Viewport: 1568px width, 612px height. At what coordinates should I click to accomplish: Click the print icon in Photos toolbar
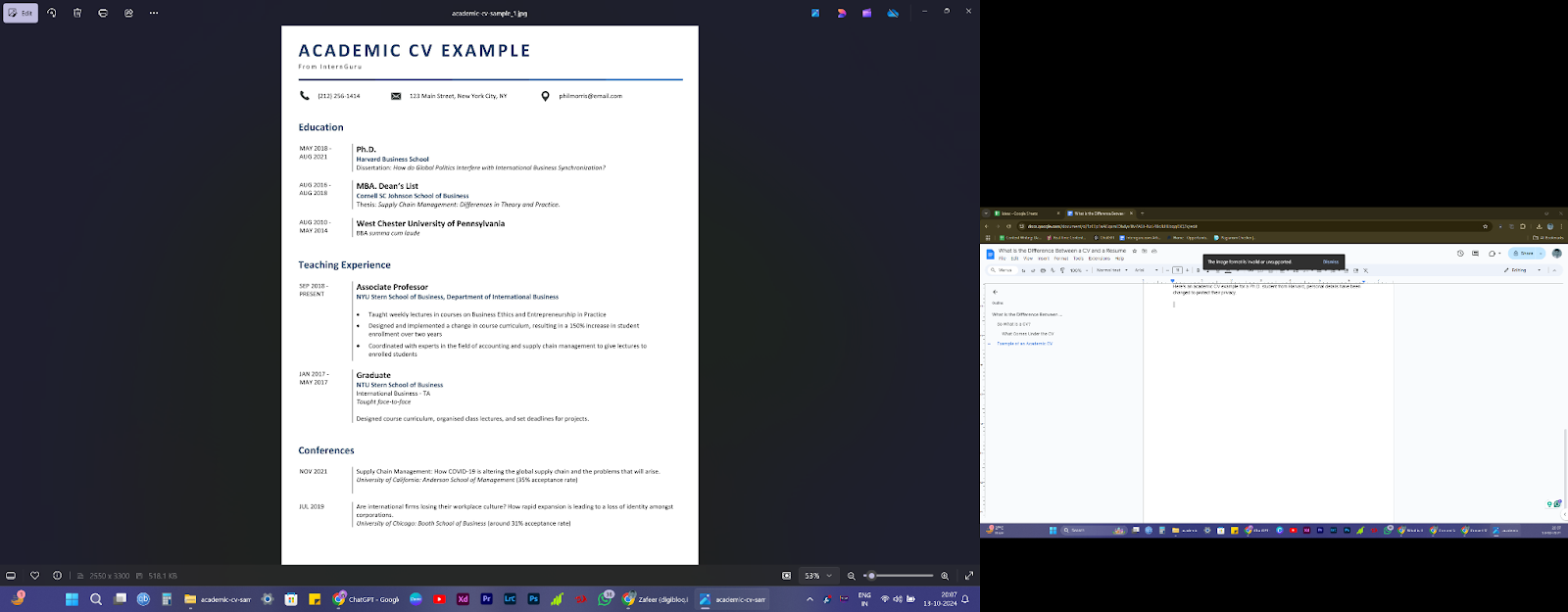[x=103, y=13]
